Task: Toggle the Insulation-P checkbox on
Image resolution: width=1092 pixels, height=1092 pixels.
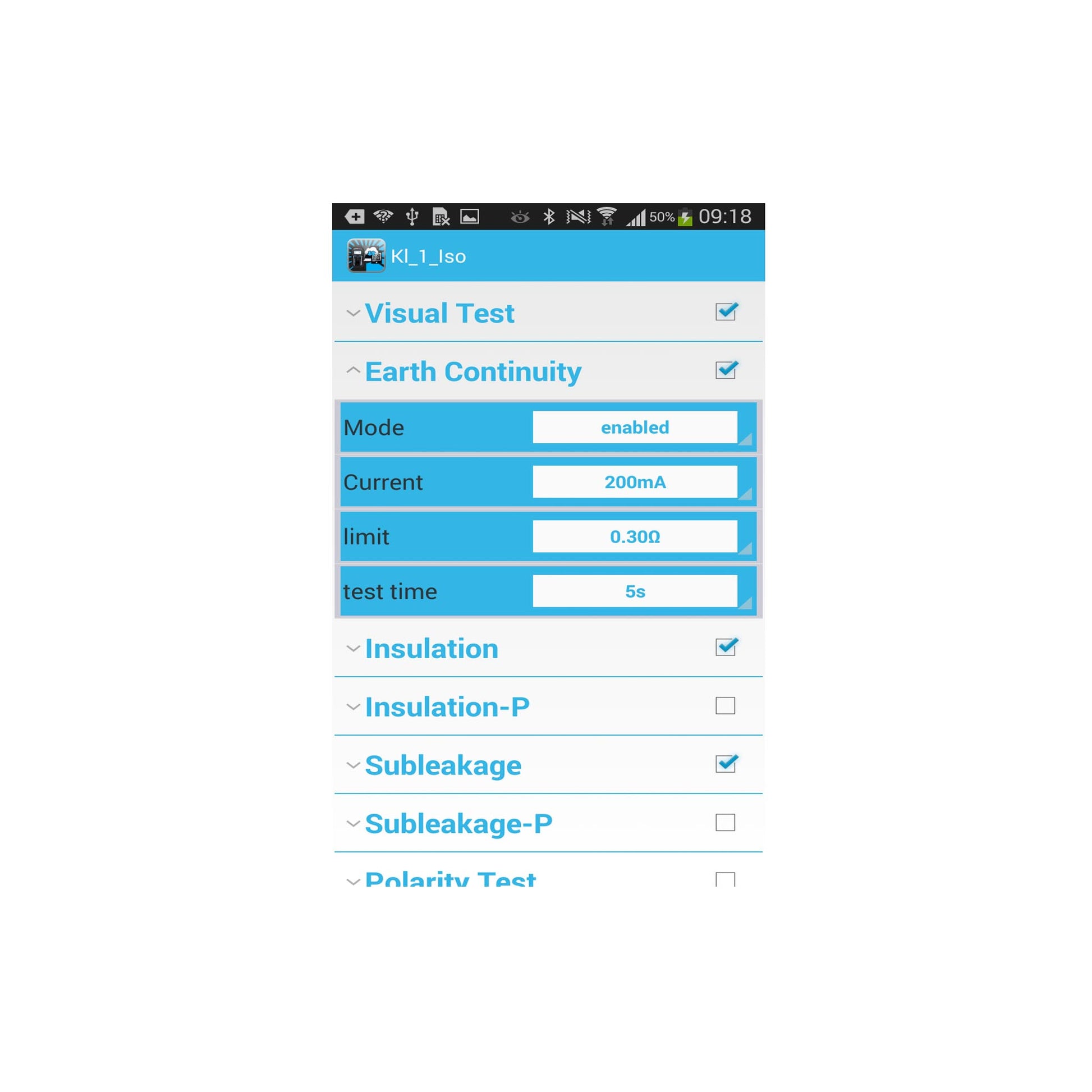Action: pos(726,706)
